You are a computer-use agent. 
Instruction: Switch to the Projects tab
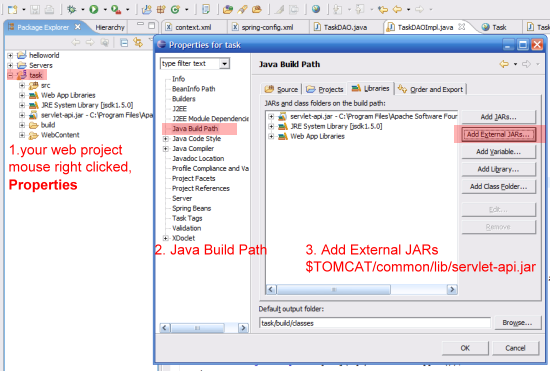pyautogui.click(x=324, y=89)
